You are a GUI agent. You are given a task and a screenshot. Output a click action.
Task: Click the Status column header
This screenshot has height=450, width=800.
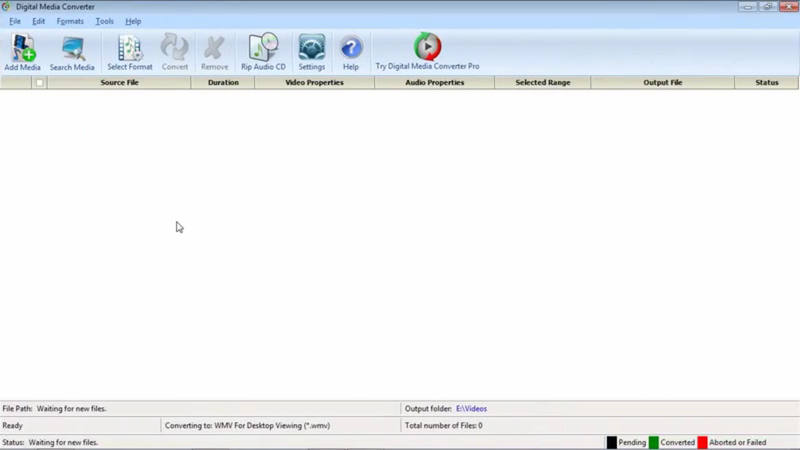(767, 83)
